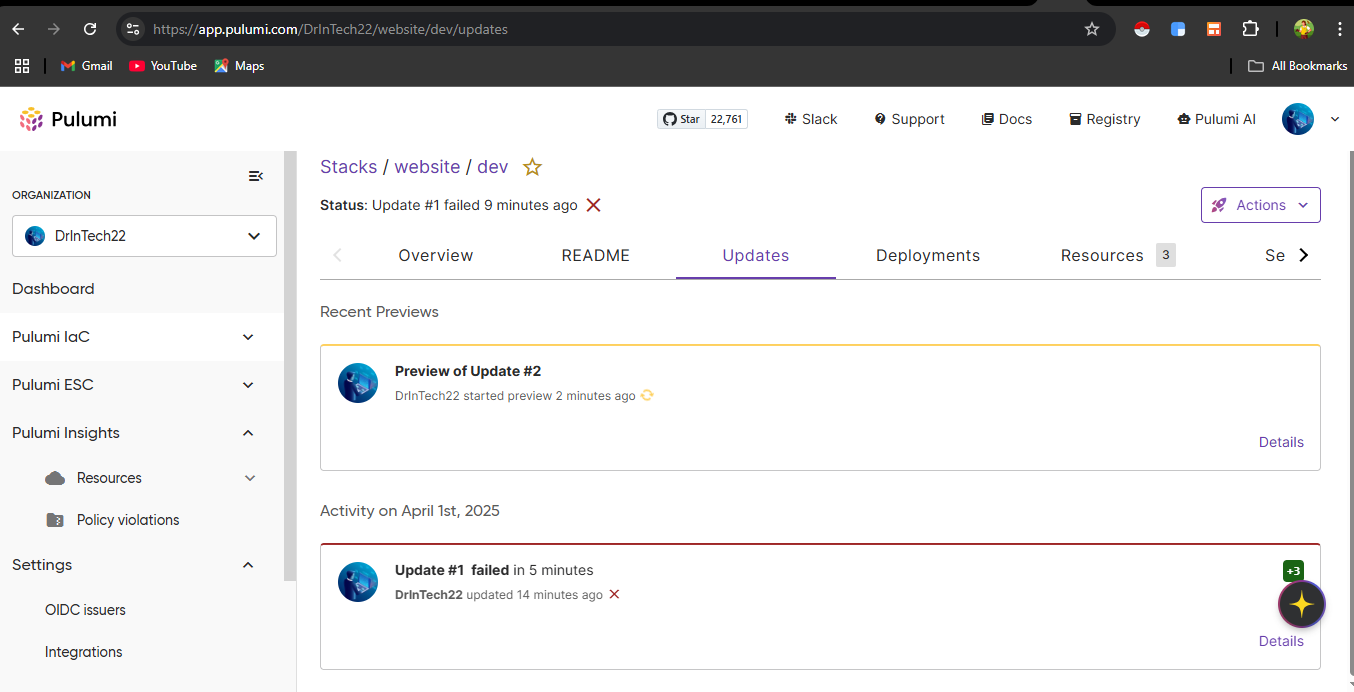The height and width of the screenshot is (692, 1354).
Task: Open the floating sparkle AI assistant button
Action: [x=1302, y=604]
